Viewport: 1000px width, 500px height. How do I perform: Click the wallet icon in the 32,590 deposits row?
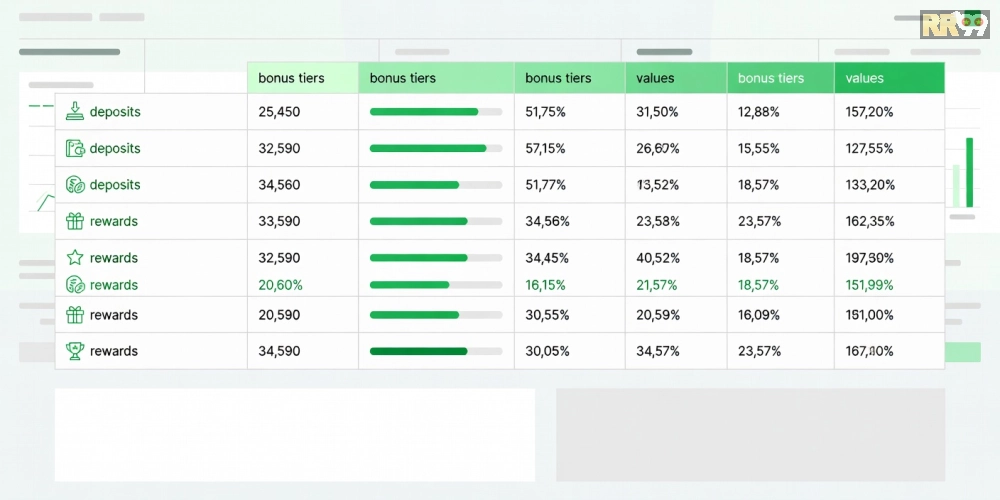click(75, 148)
